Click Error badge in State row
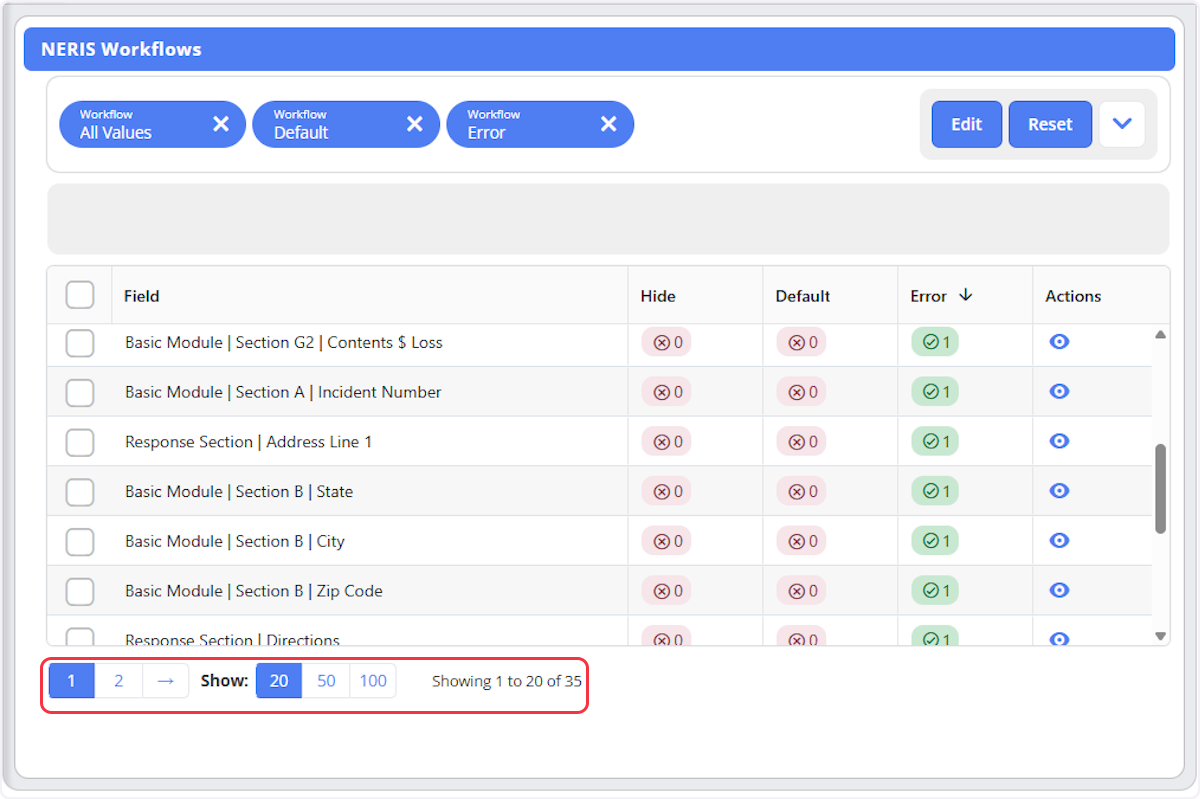The width and height of the screenshot is (1200, 799). (935, 491)
